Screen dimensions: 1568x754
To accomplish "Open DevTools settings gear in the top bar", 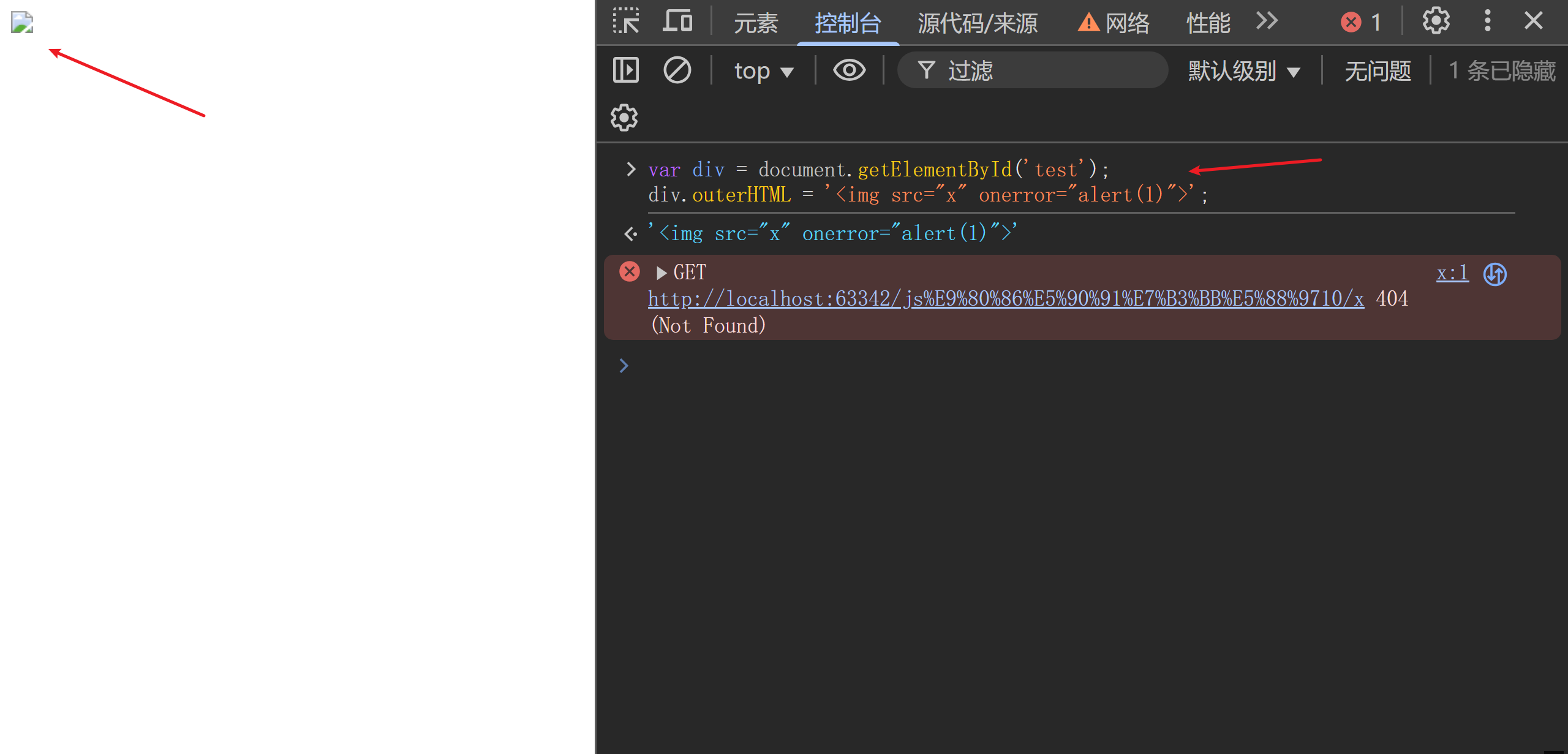I will [x=1436, y=21].
